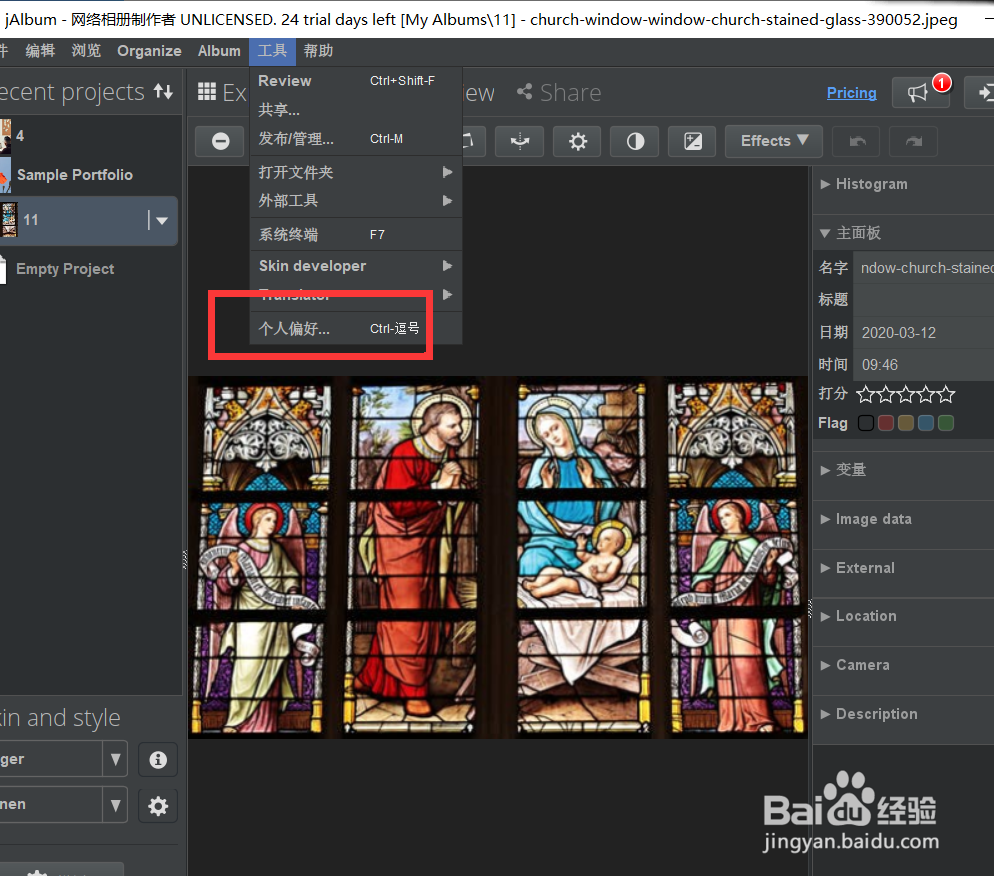Select the red flag color
The width and height of the screenshot is (994, 876).
pos(886,423)
